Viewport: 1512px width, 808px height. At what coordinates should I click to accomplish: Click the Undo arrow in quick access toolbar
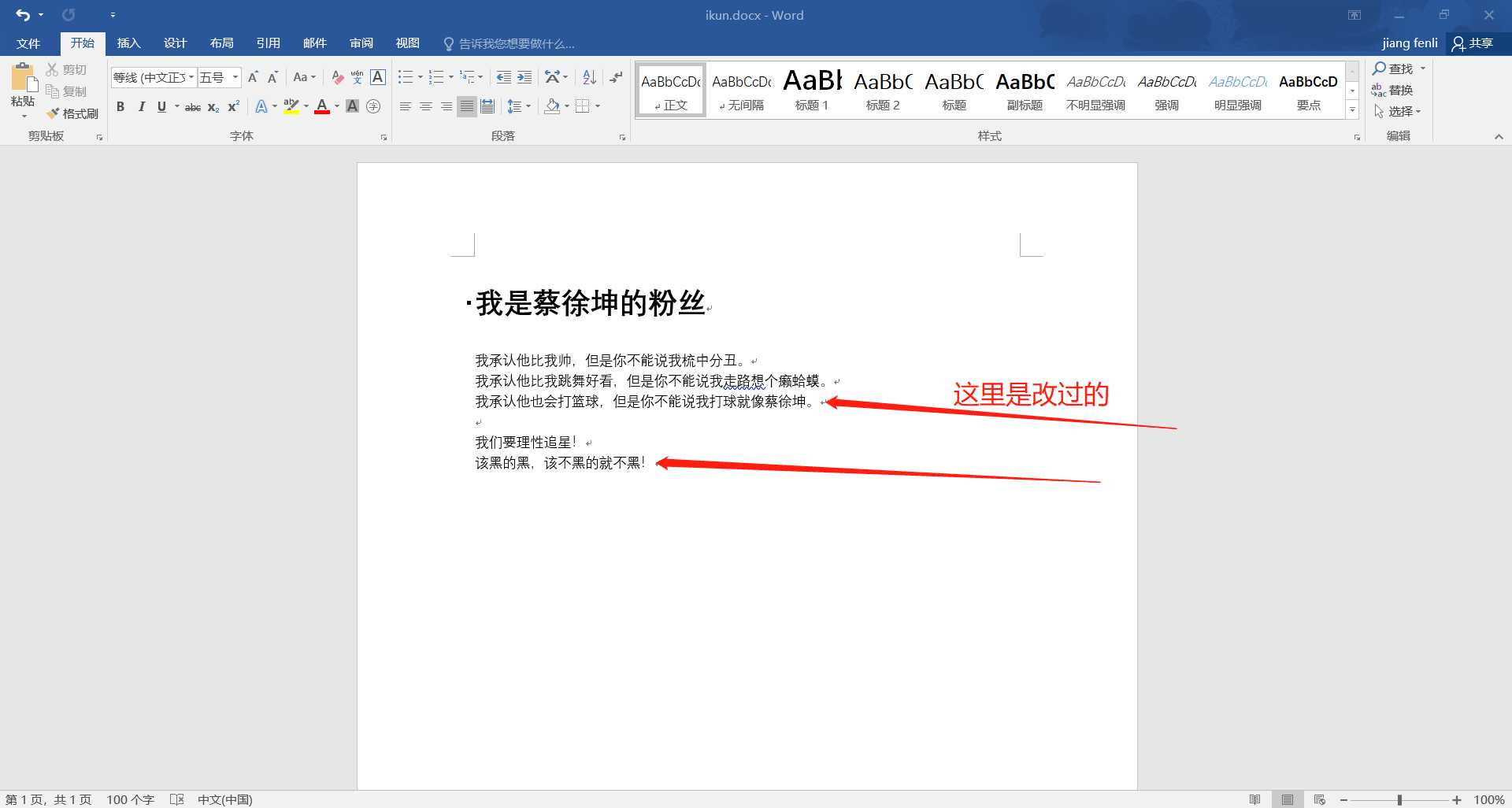click(23, 15)
